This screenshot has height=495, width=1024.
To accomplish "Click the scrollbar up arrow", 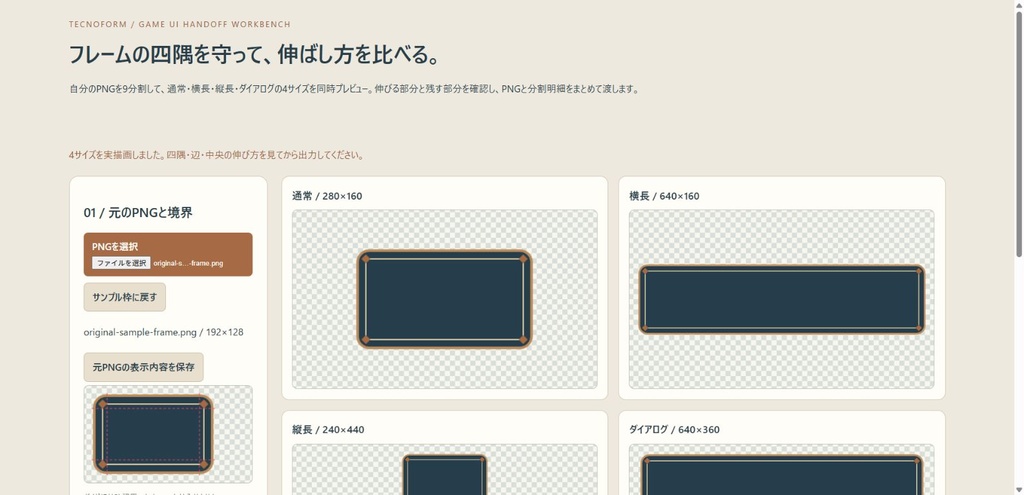I will tap(1019, 5).
